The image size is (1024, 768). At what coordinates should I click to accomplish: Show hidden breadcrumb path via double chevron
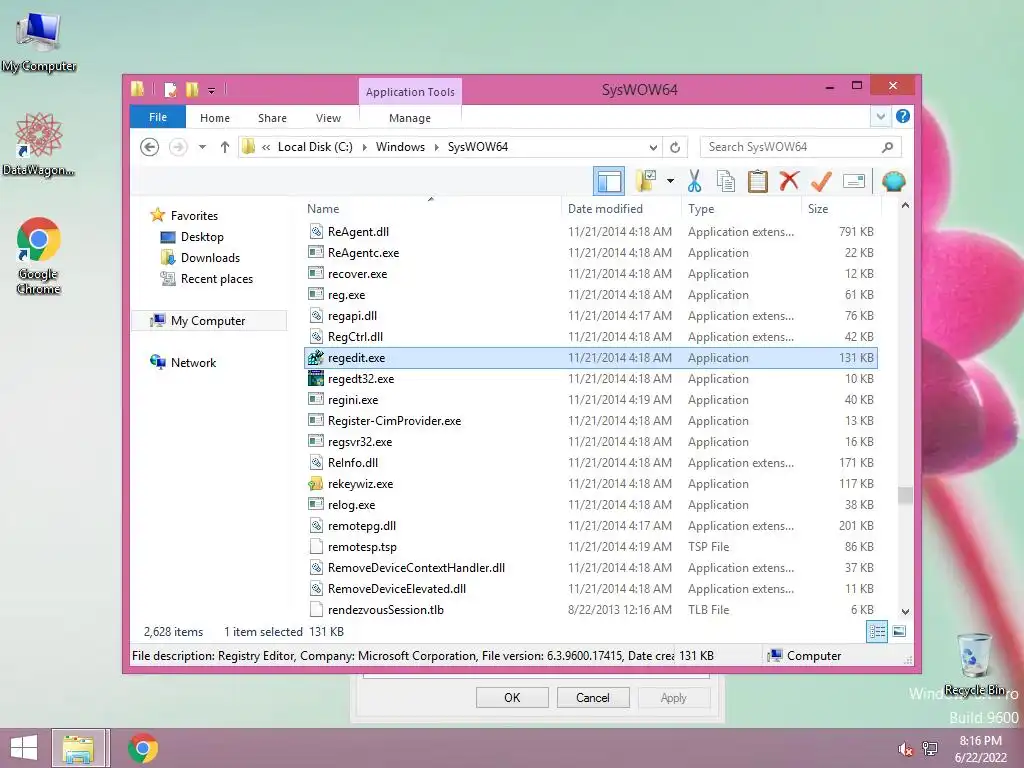pos(266,147)
